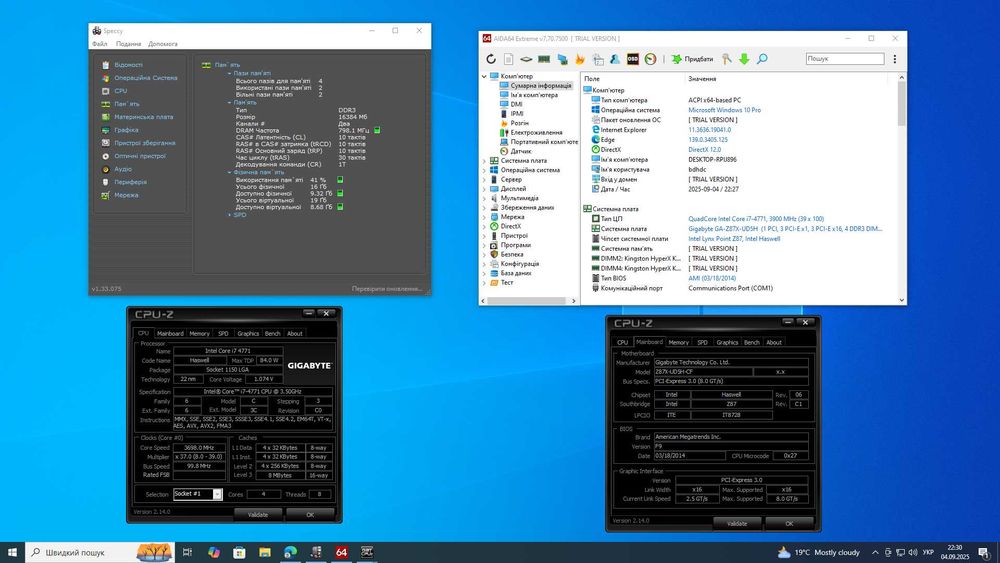Open the flame stability test icon in AIDA64

point(579,59)
